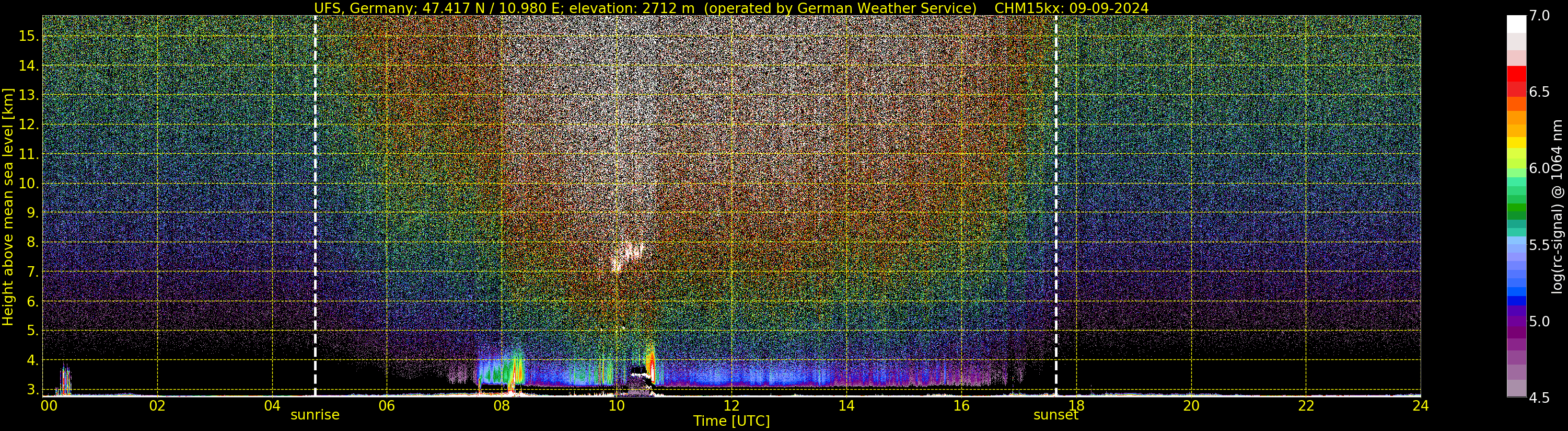
Task: Click the '22' time axis tick label
Action: 1306,405
